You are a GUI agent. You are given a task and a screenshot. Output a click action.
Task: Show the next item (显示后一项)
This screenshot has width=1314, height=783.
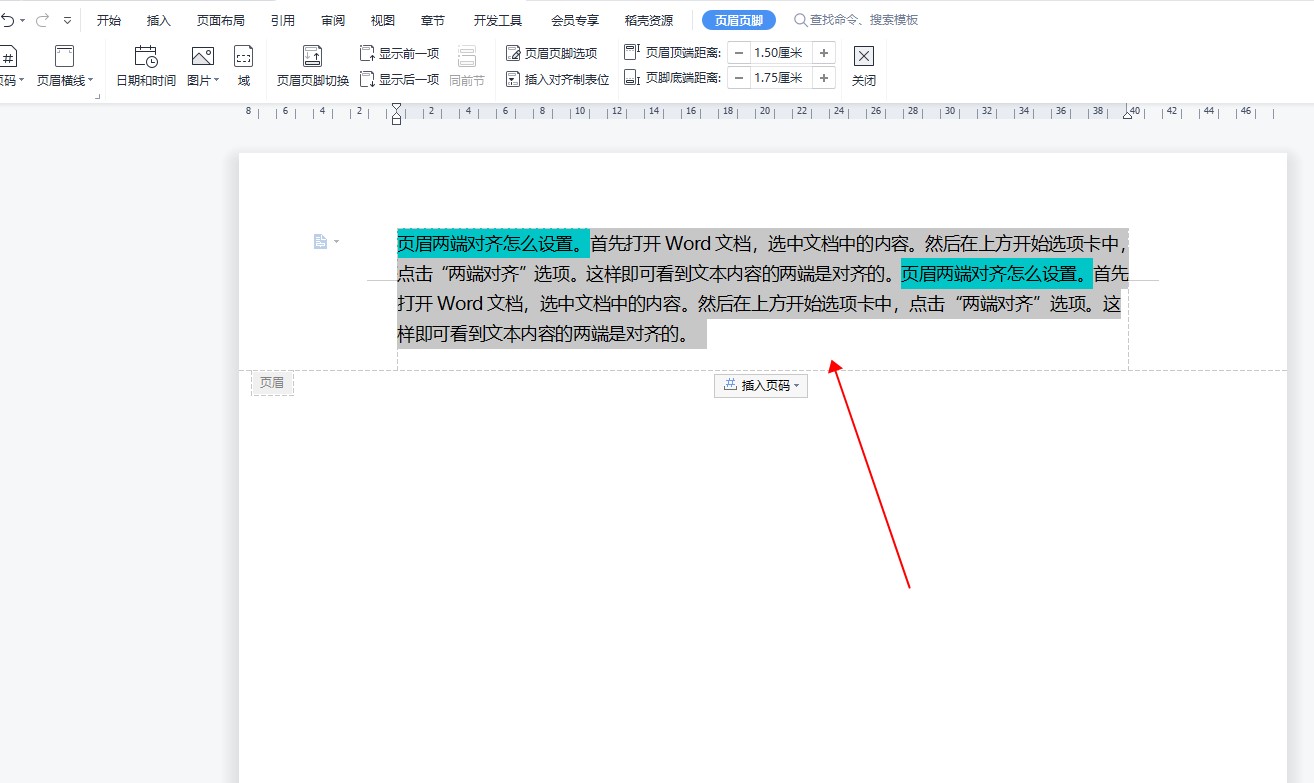tap(399, 79)
